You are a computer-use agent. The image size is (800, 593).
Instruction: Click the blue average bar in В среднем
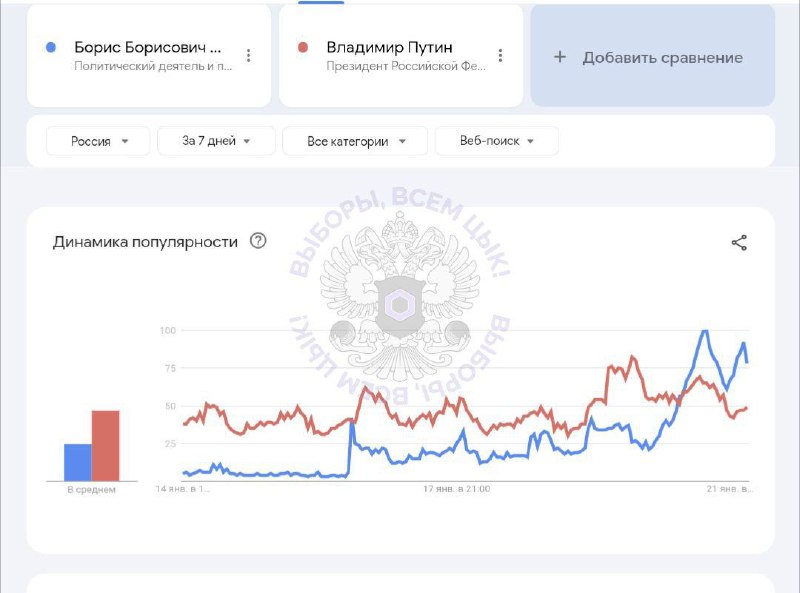coord(78,462)
